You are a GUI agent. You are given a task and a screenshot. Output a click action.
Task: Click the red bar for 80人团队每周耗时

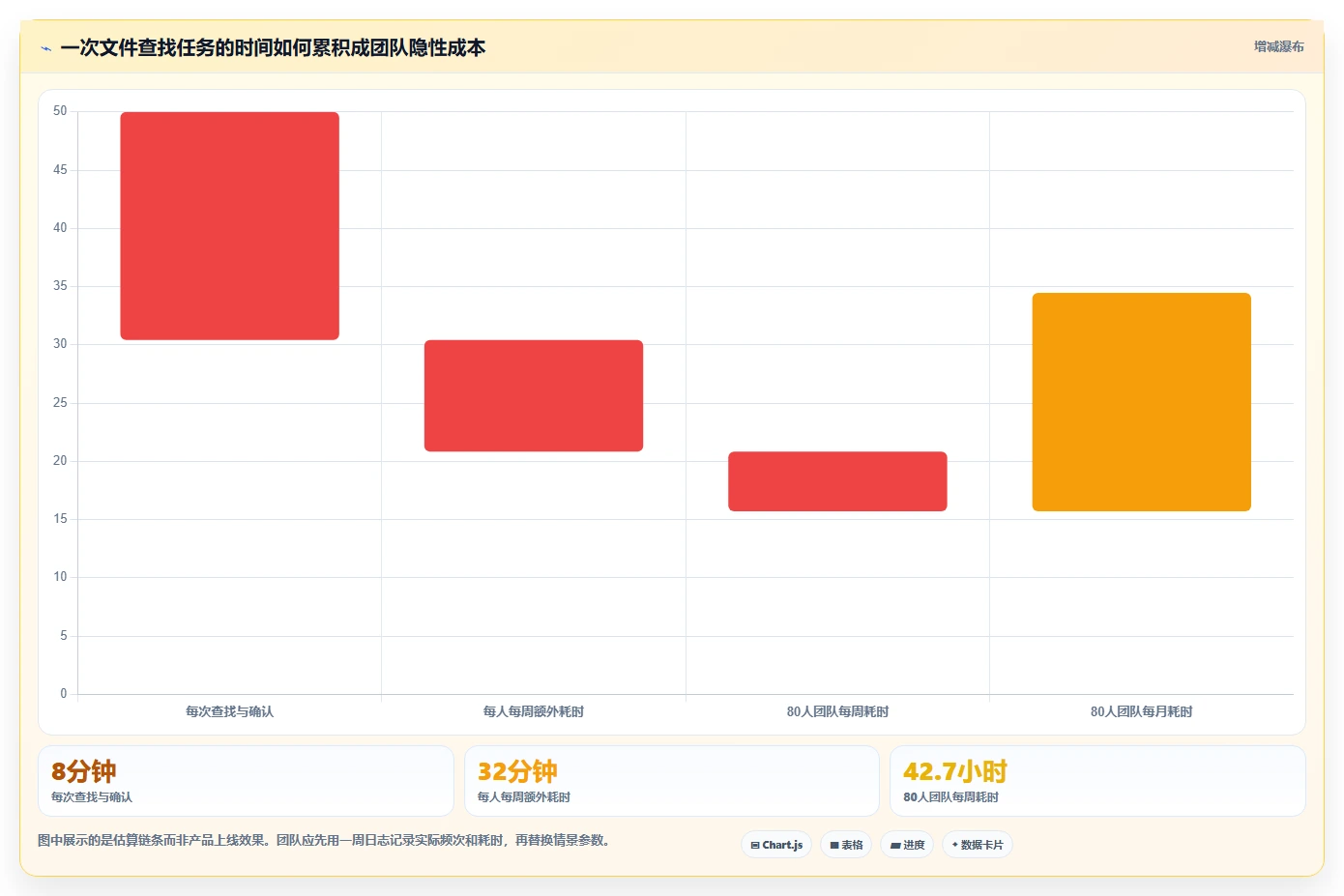click(x=837, y=481)
